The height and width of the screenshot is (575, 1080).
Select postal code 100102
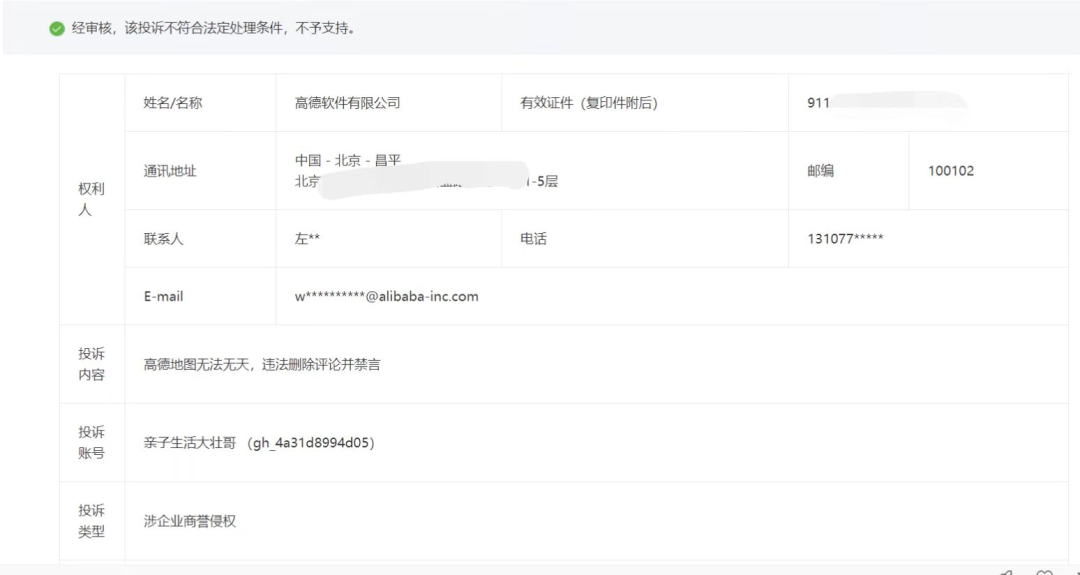951,171
